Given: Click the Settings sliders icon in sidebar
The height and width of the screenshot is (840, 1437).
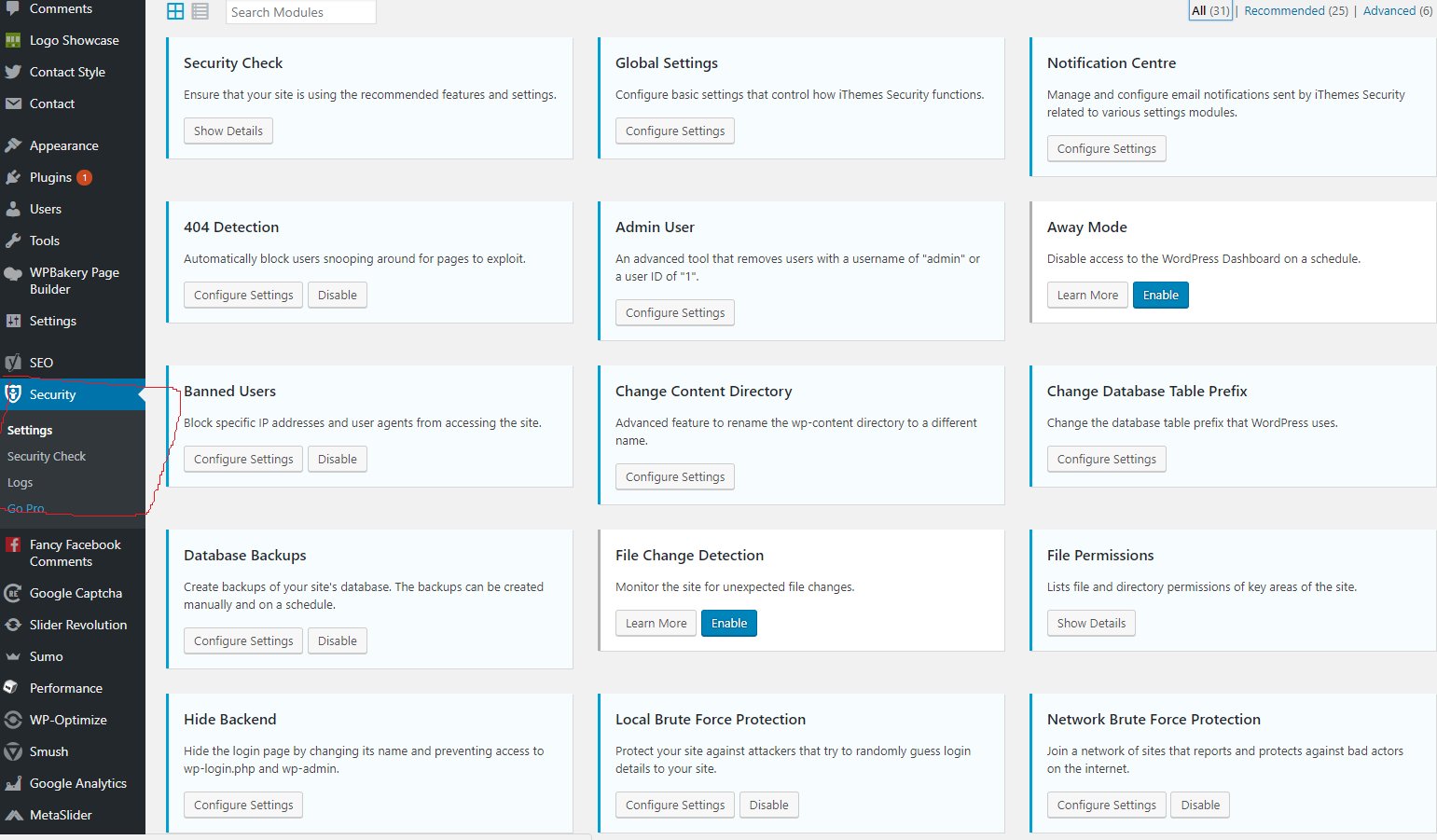Looking at the screenshot, I should point(13,321).
